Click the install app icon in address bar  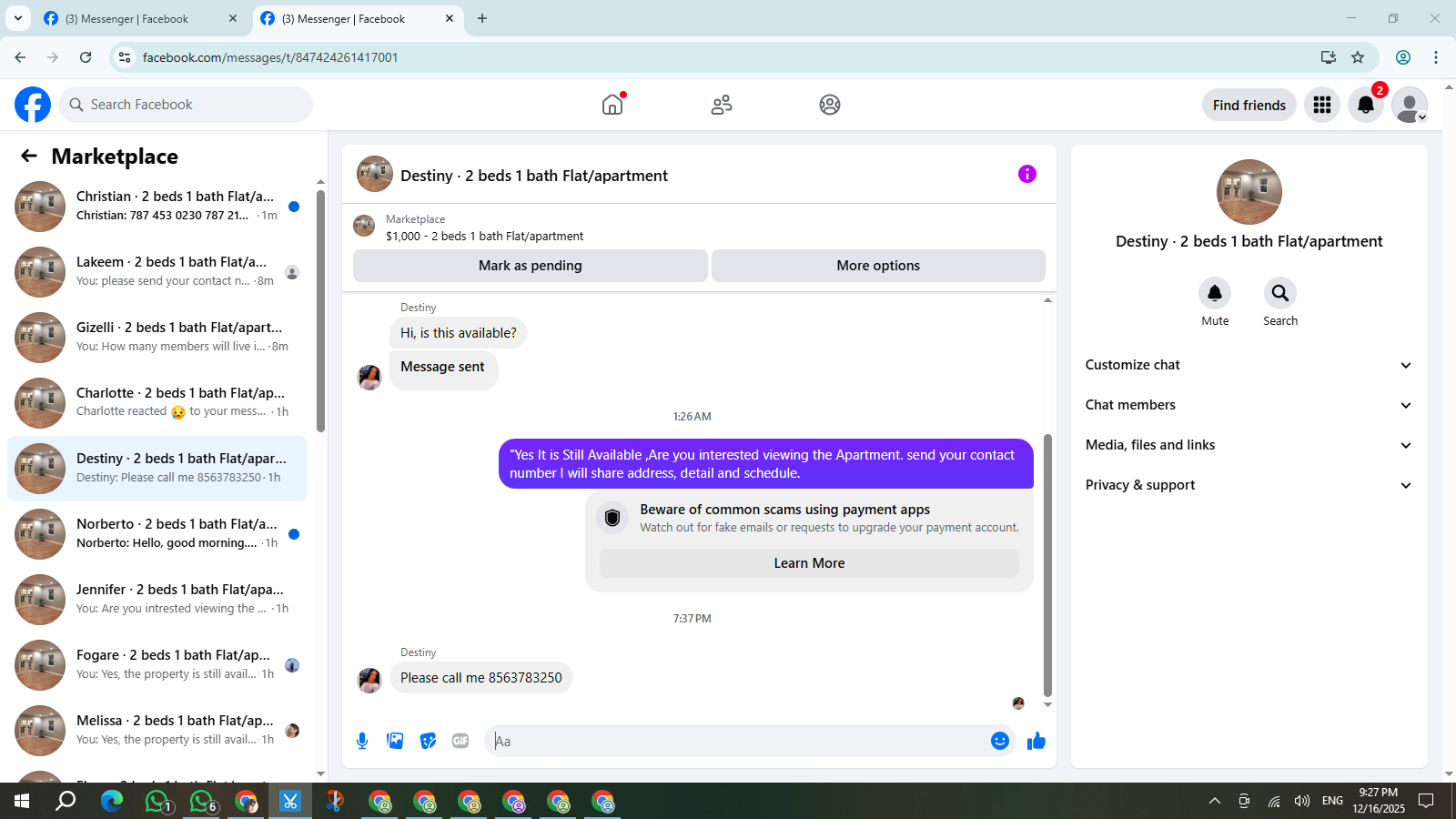[x=1329, y=57]
